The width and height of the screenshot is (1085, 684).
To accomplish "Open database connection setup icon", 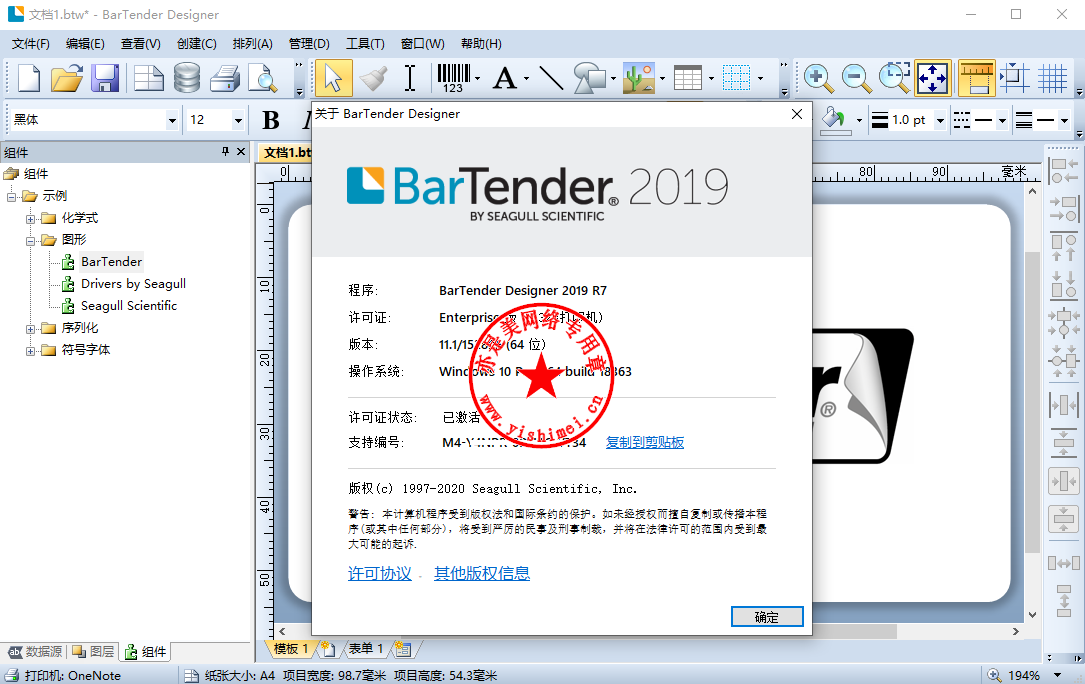I will (187, 78).
